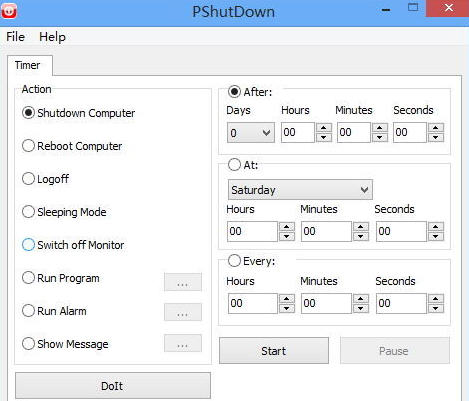Click the DoIt button
Viewport: 469px width, 401px height.
[x=113, y=386]
